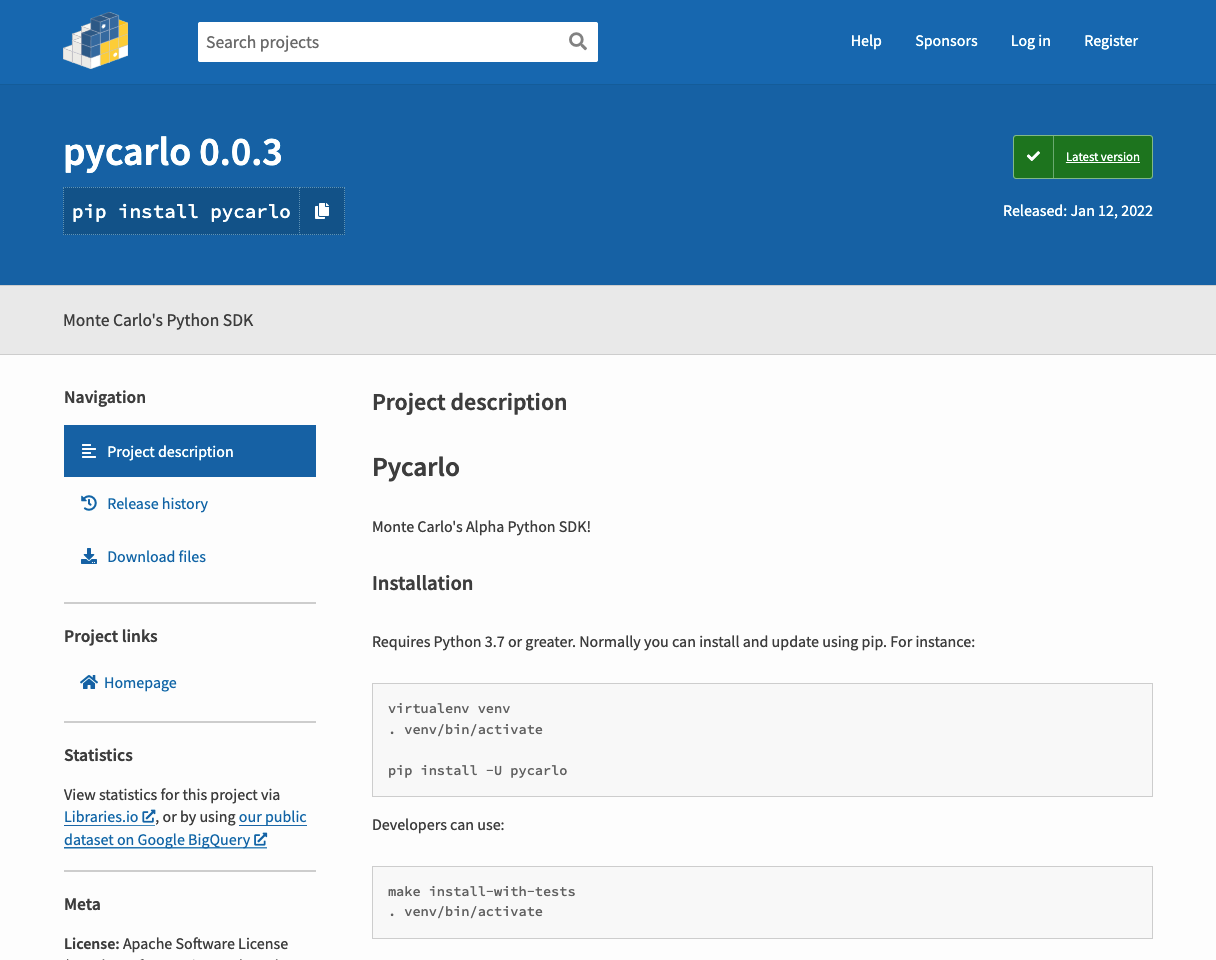Click 'pip install -U pycarlo' code line
Viewport: 1216px width, 960px height.
(x=477, y=770)
